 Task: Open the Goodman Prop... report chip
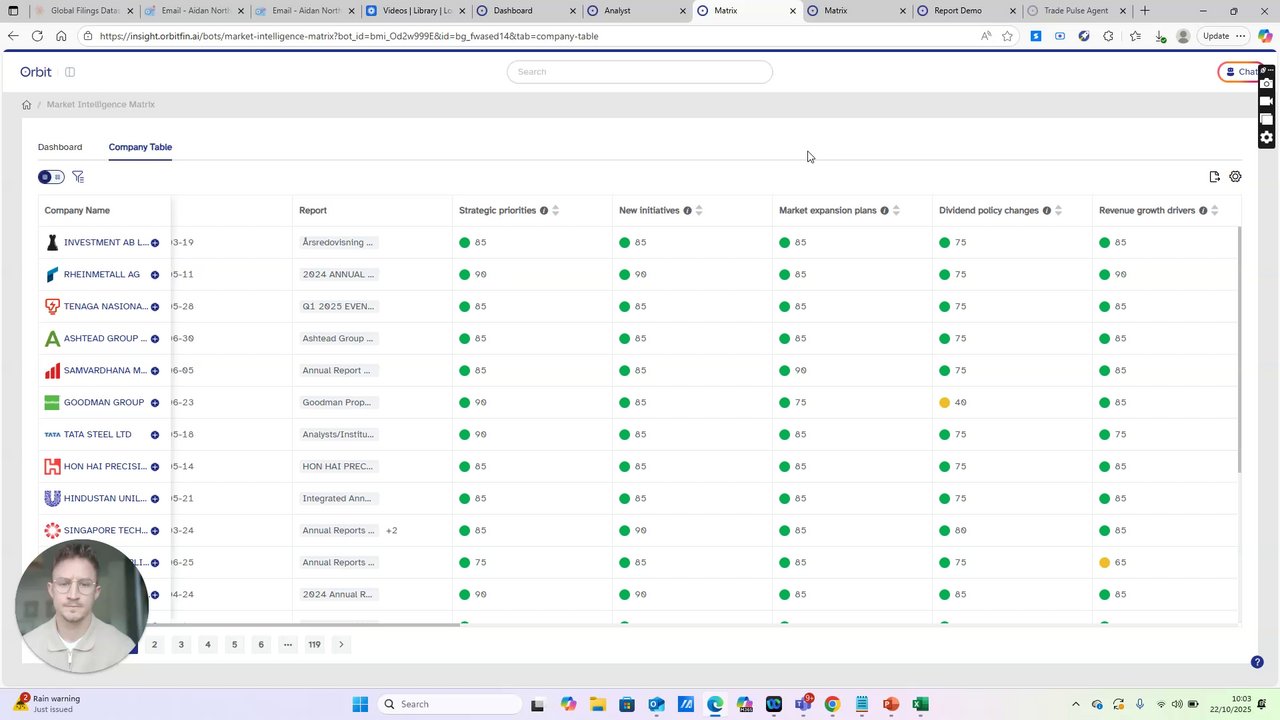tap(337, 403)
